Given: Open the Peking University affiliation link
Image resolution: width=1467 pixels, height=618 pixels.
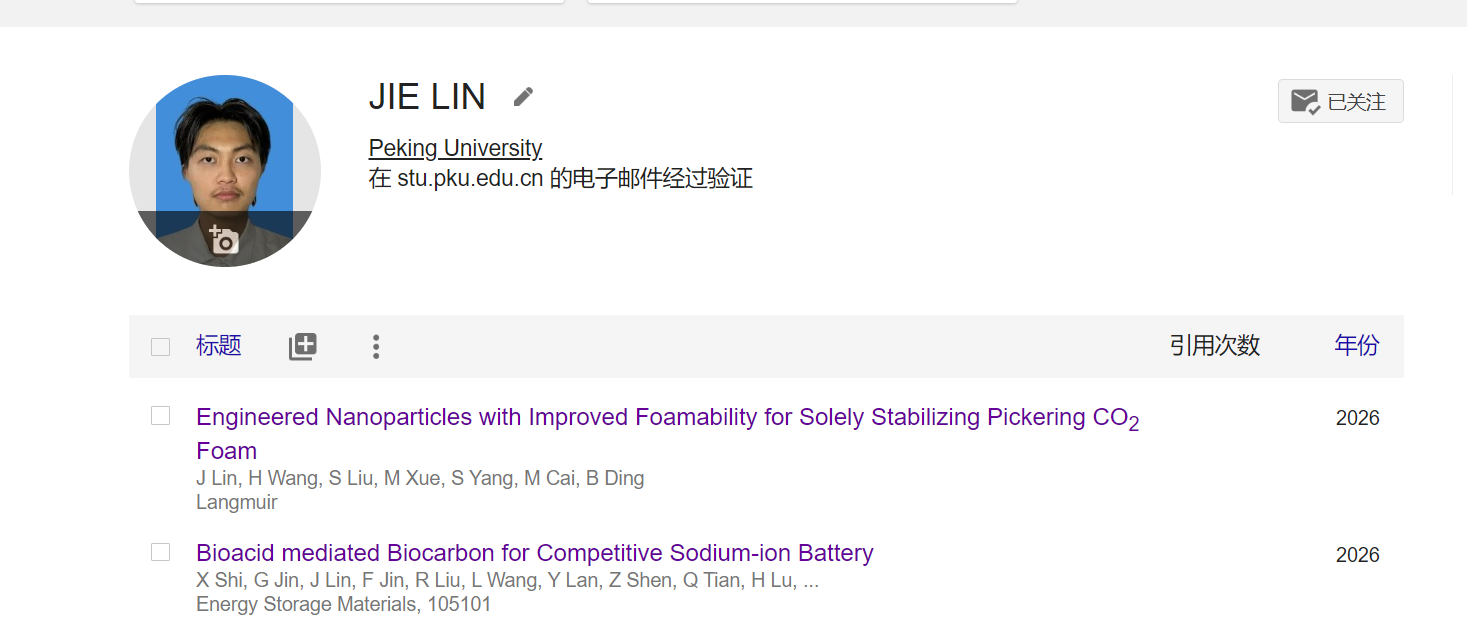Looking at the screenshot, I should coord(455,148).
